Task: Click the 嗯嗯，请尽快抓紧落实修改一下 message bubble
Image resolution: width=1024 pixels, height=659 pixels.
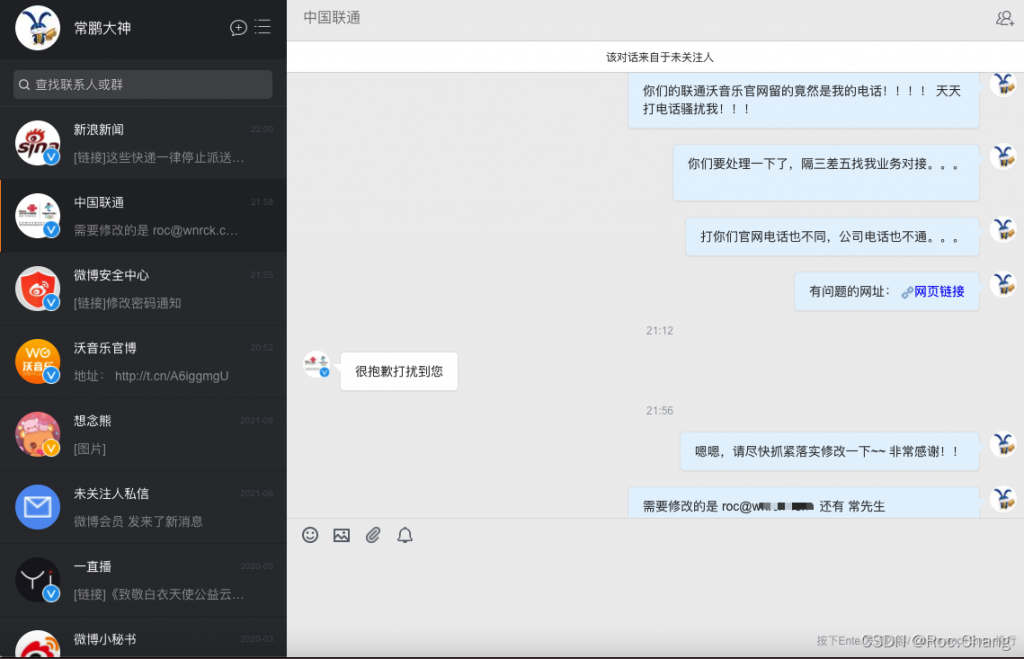Action: coord(829,451)
